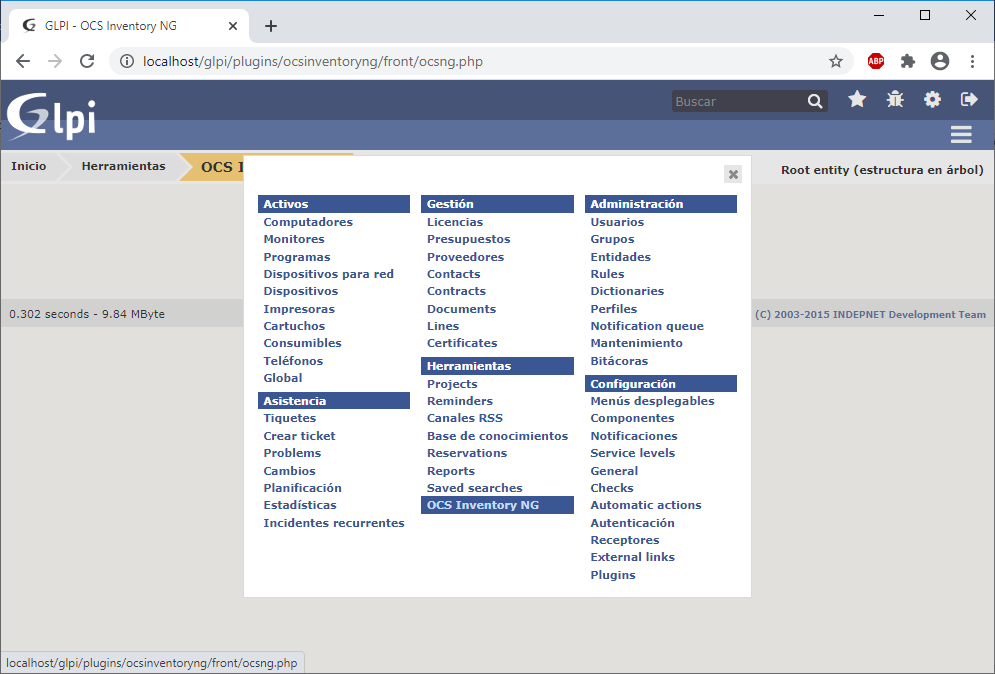This screenshot has height=674, width=995.
Task: Bookmark this page with the address bar star
Action: pyautogui.click(x=836, y=62)
